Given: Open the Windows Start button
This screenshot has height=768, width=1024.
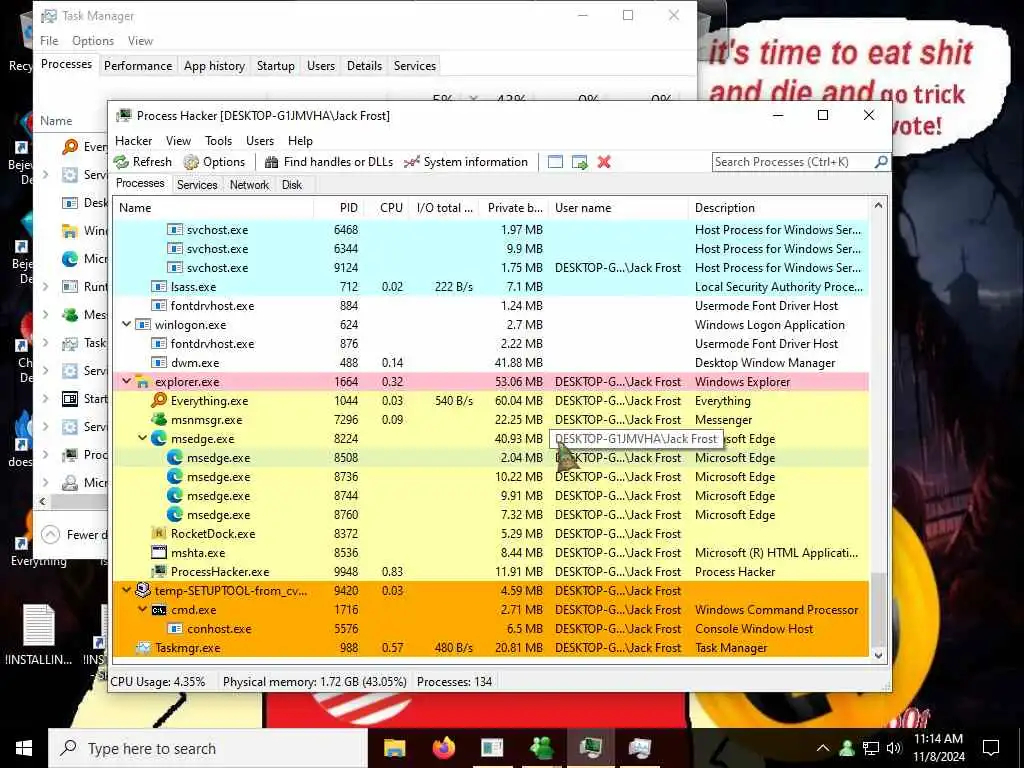Looking at the screenshot, I should tap(24, 748).
